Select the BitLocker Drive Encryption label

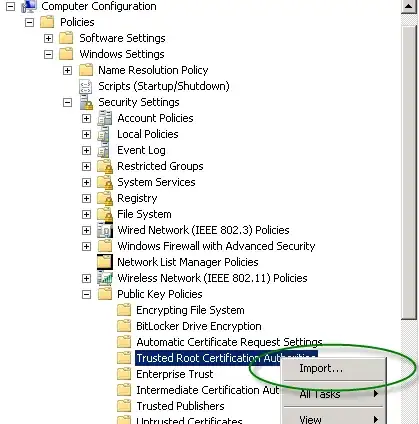199,326
